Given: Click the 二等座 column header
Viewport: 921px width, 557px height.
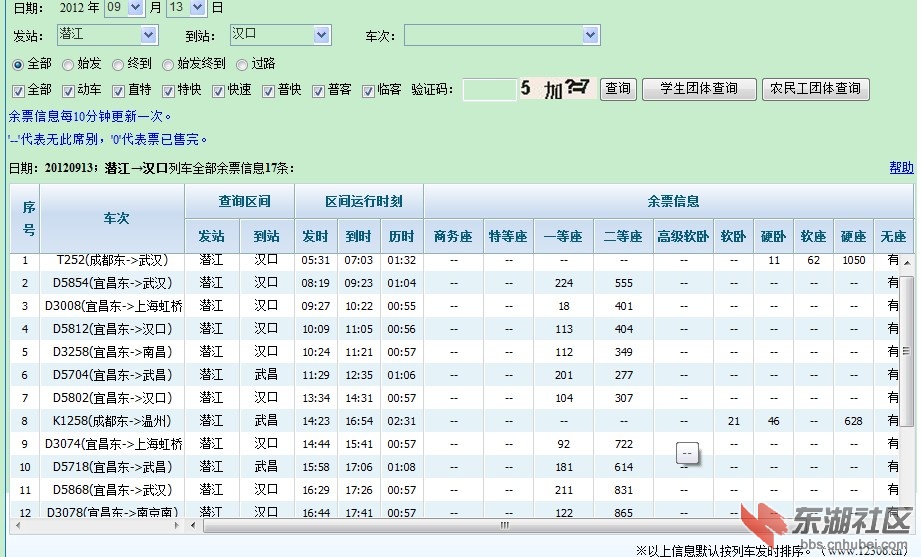Looking at the screenshot, I should [623, 236].
